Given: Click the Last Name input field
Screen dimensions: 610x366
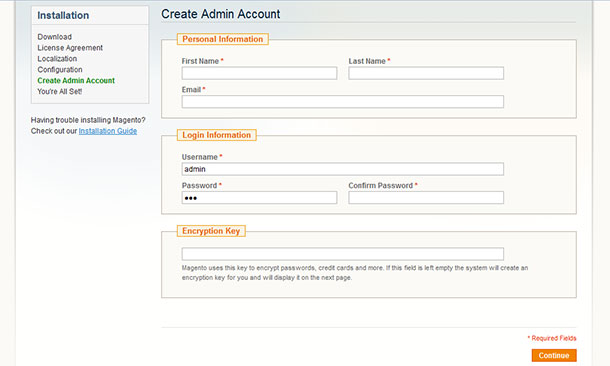Looking at the screenshot, I should [426, 73].
